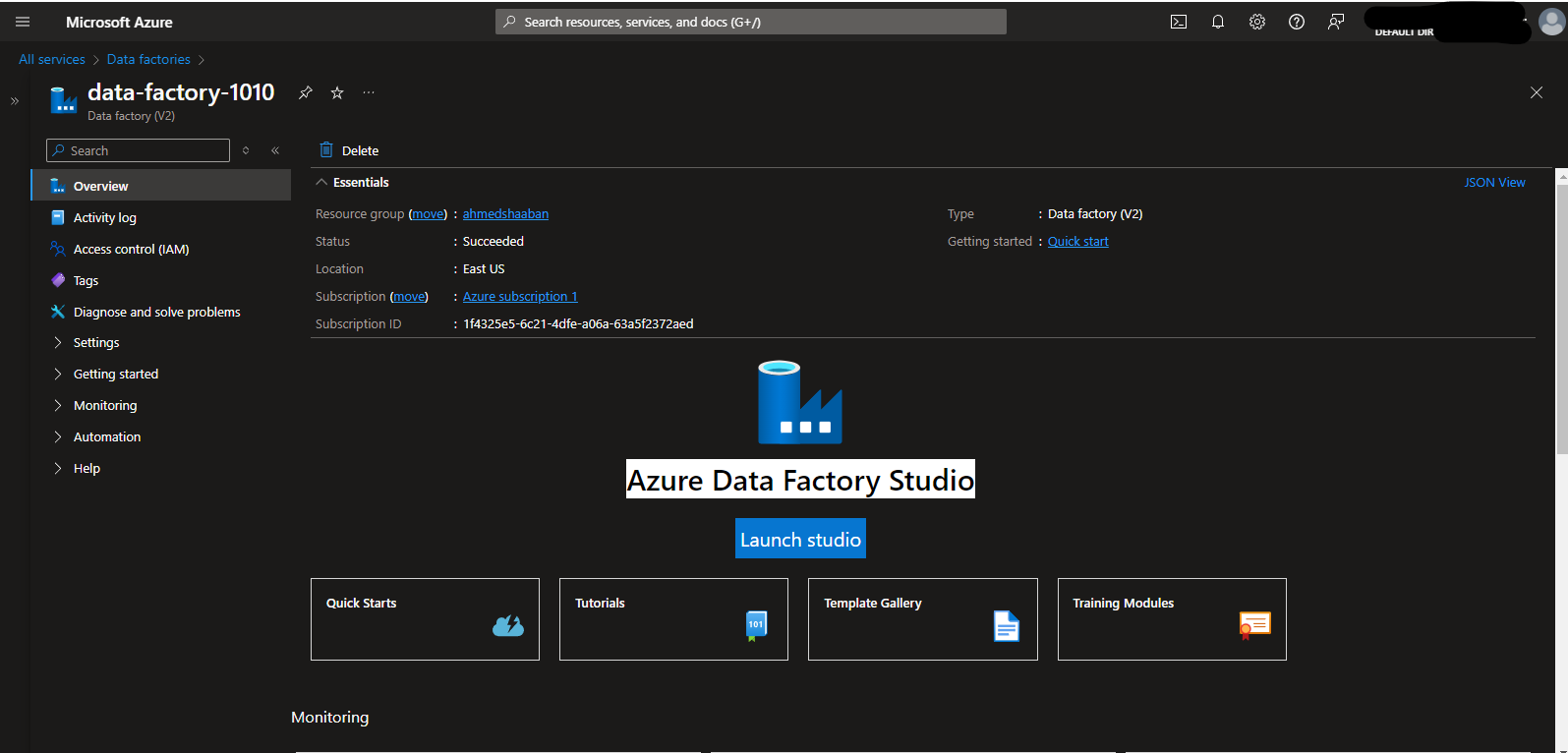
Task: Expand the Getting started menu group
Action: pyautogui.click(x=58, y=374)
